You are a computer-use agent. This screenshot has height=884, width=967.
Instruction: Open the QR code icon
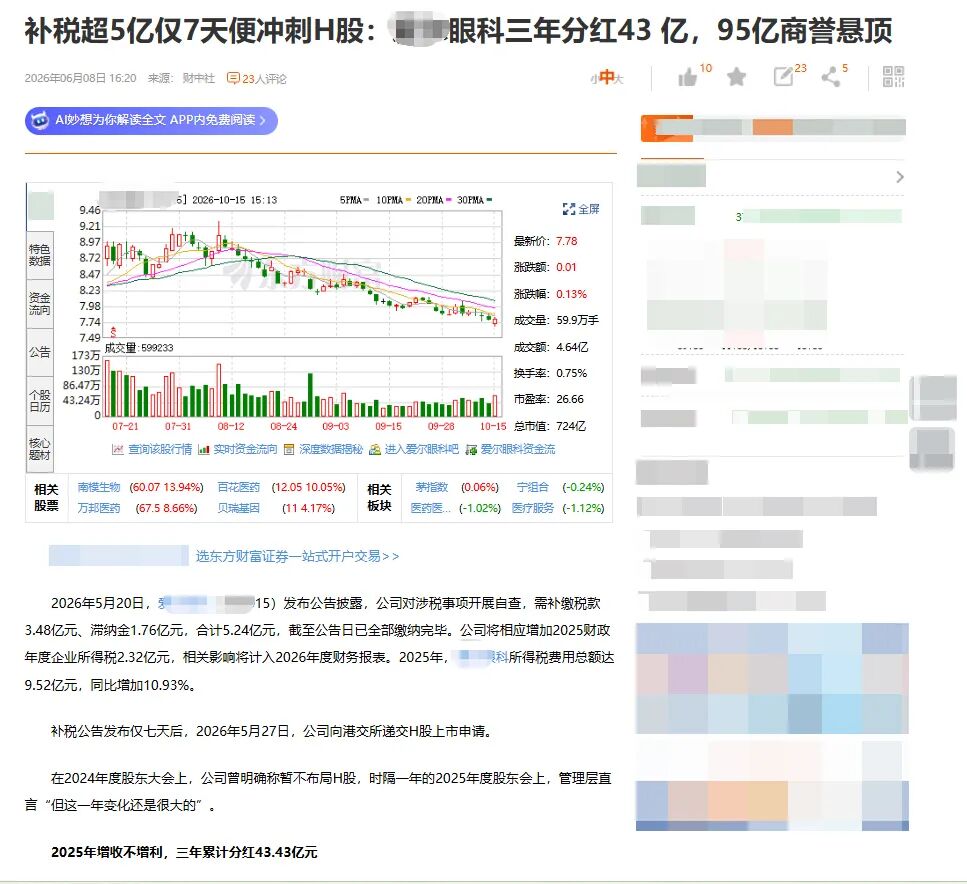(x=893, y=77)
